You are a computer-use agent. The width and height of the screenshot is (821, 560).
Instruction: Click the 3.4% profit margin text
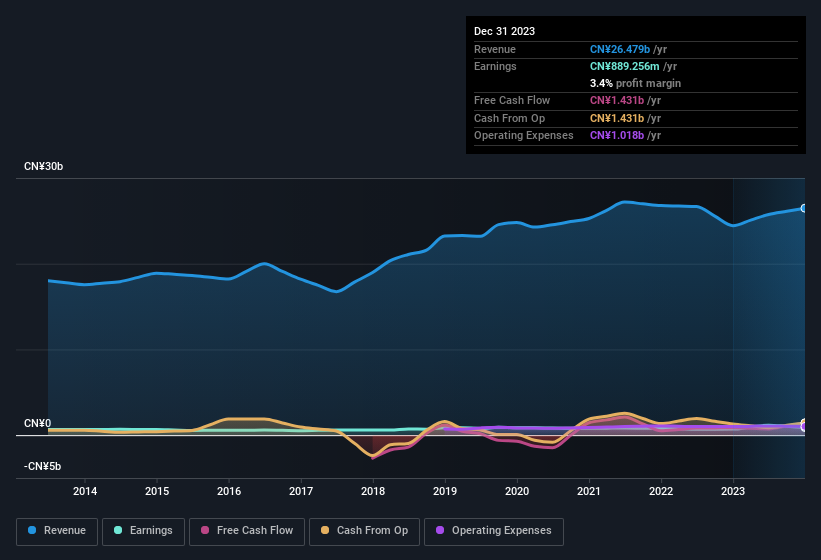(x=635, y=83)
